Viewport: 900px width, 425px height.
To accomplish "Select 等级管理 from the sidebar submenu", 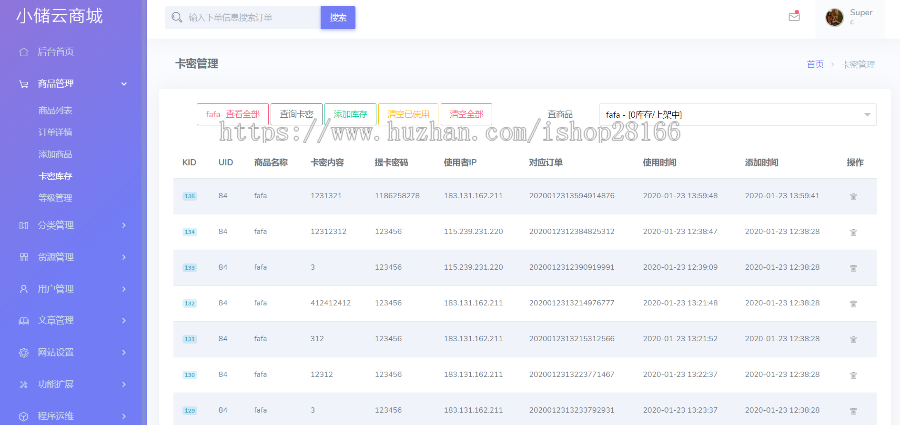I will click(x=55, y=198).
